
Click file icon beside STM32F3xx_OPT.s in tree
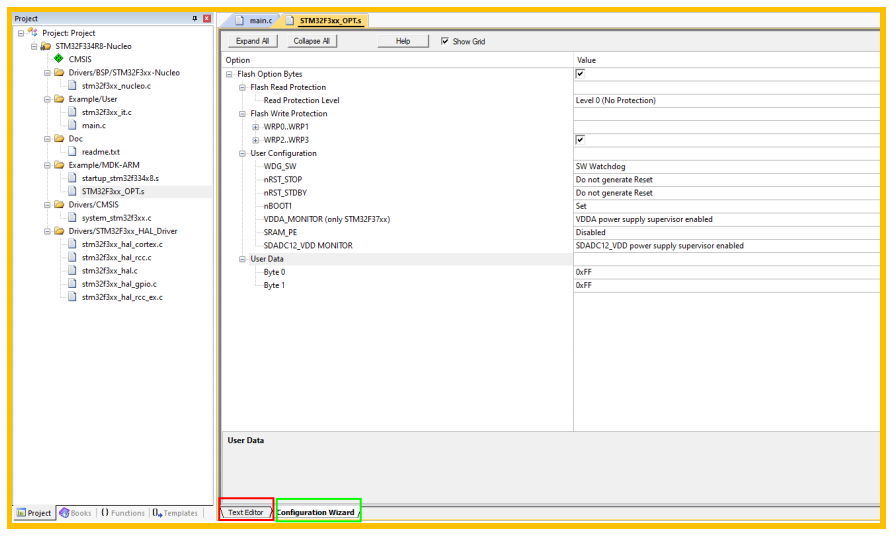72,191
